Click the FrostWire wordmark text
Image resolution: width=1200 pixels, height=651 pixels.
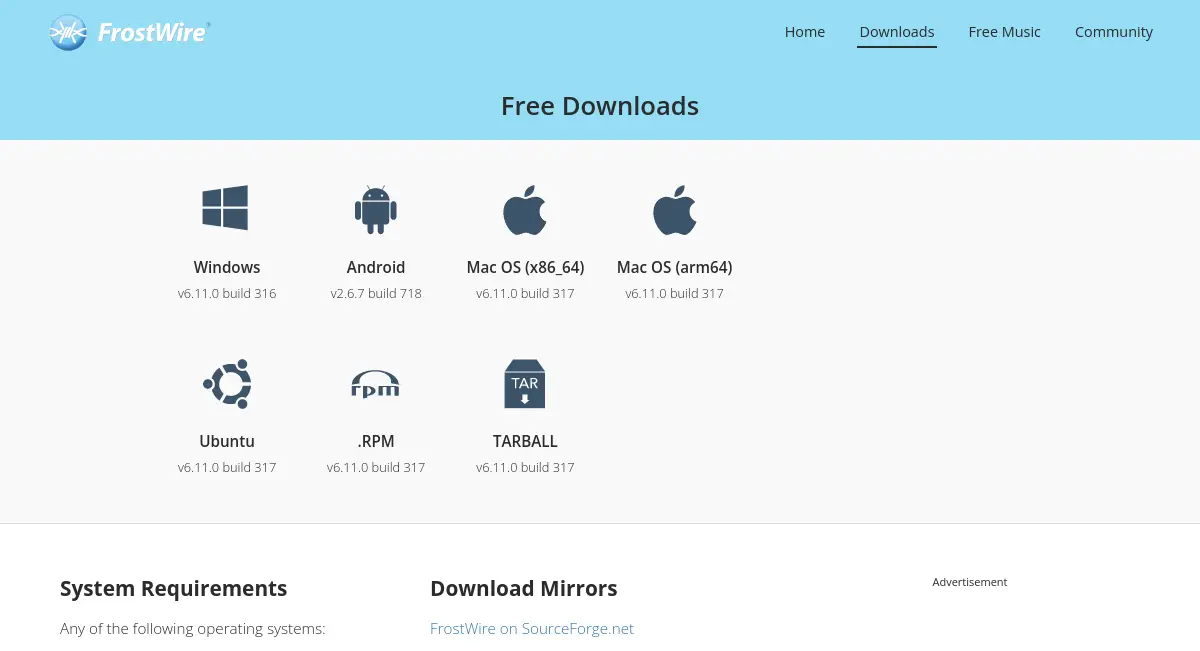pos(153,33)
